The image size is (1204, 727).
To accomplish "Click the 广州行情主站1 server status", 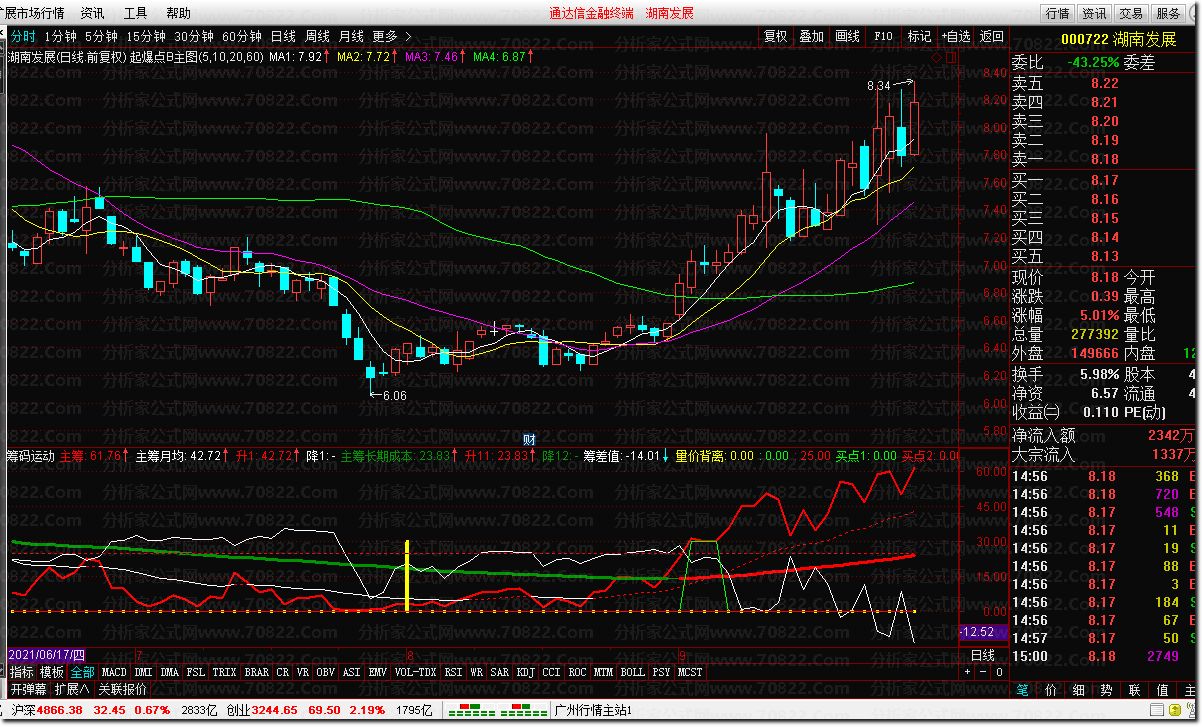I will coord(592,710).
